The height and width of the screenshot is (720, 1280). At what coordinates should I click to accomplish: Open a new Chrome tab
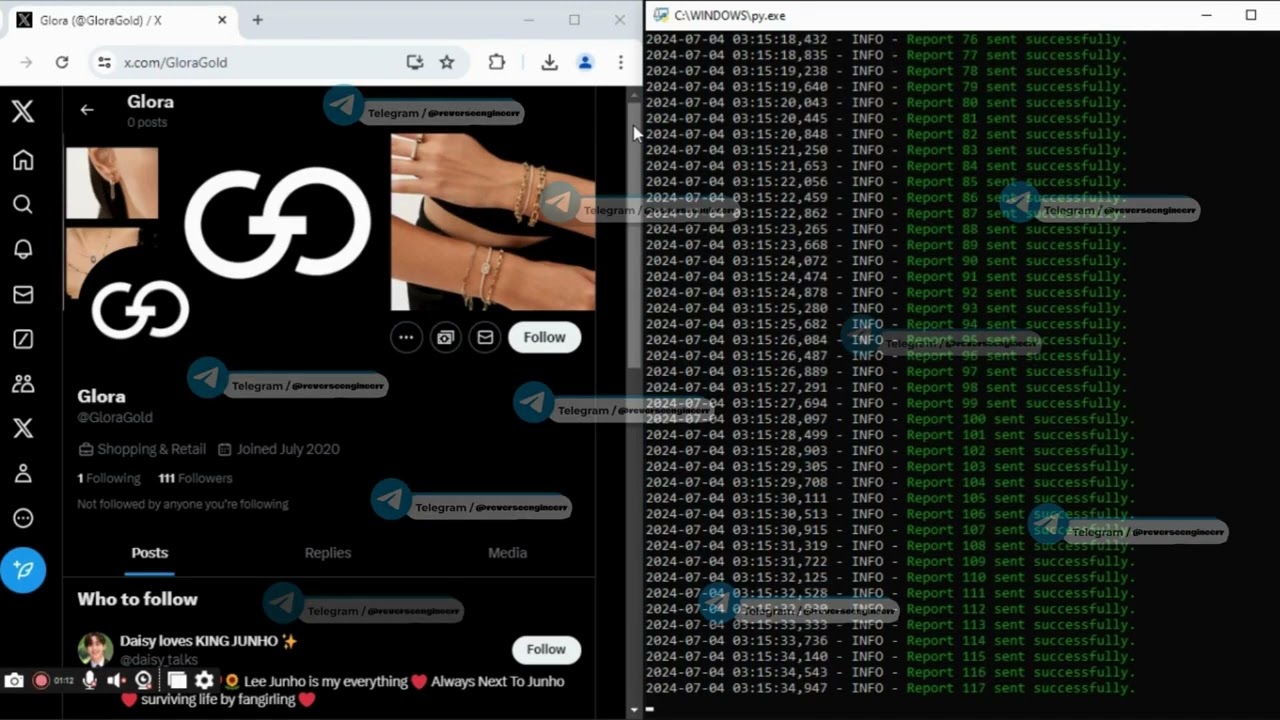(257, 20)
